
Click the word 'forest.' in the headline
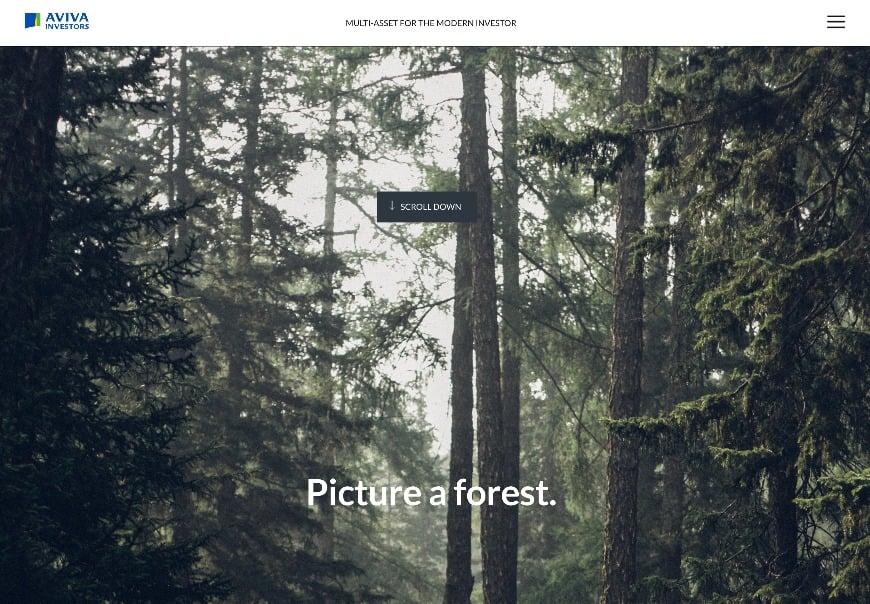point(505,492)
